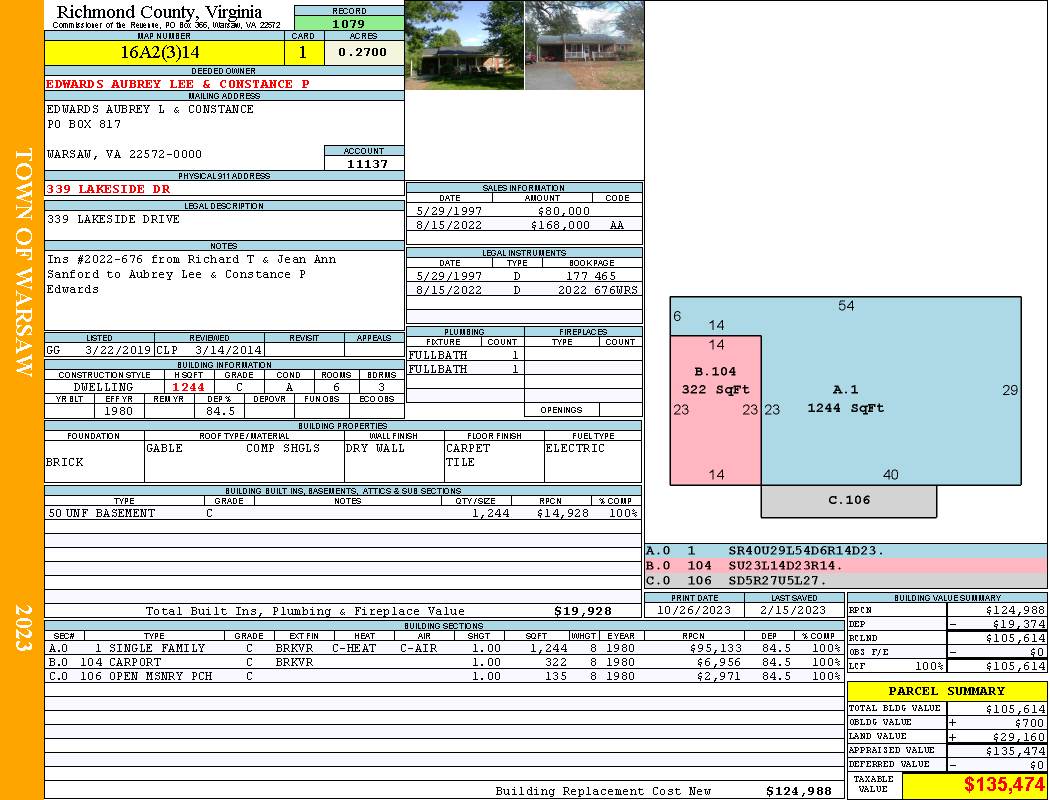
Task: Click single family RPCN $95,133
Action: pyautogui.click(x=715, y=648)
